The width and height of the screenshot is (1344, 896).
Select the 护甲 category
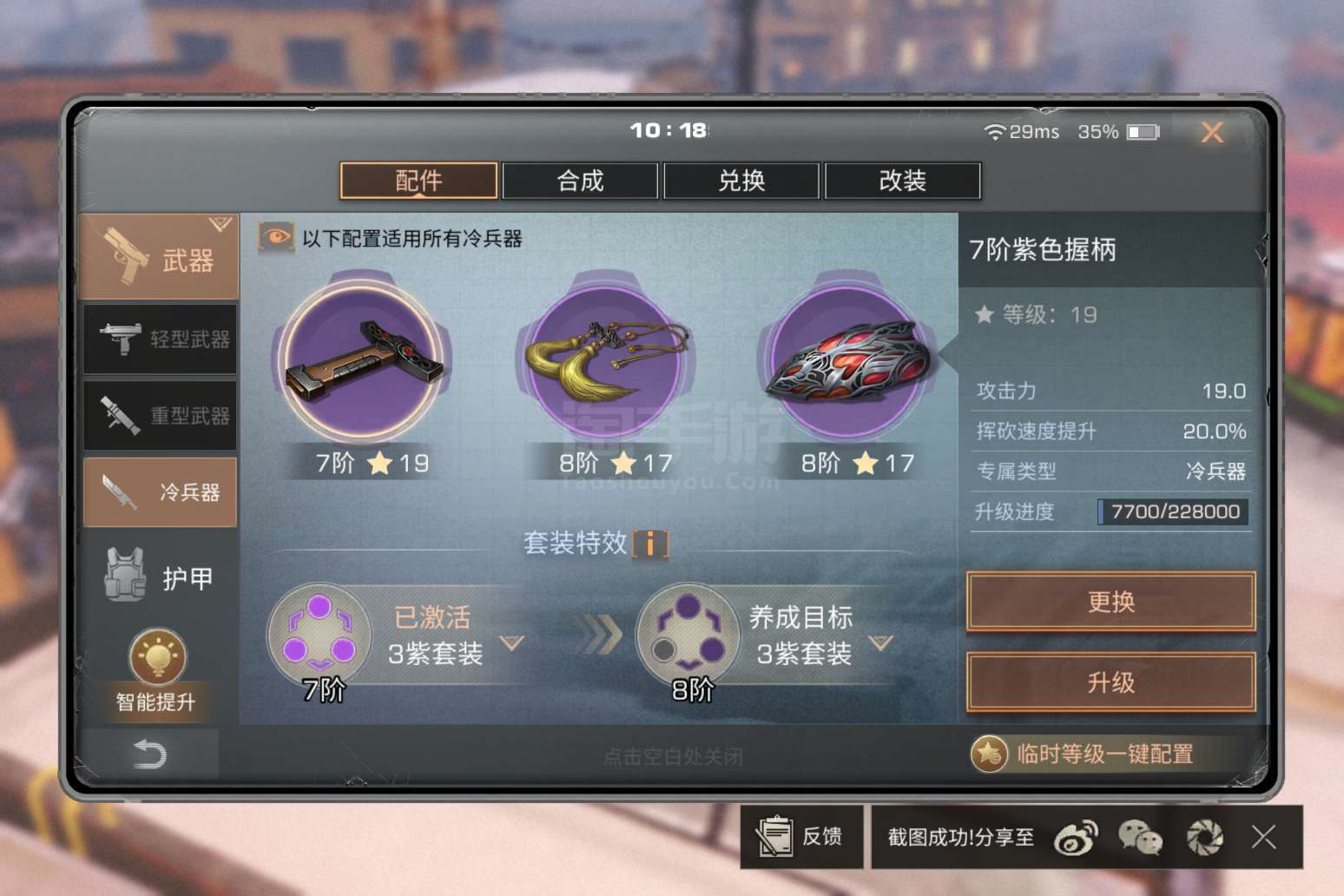coord(159,576)
